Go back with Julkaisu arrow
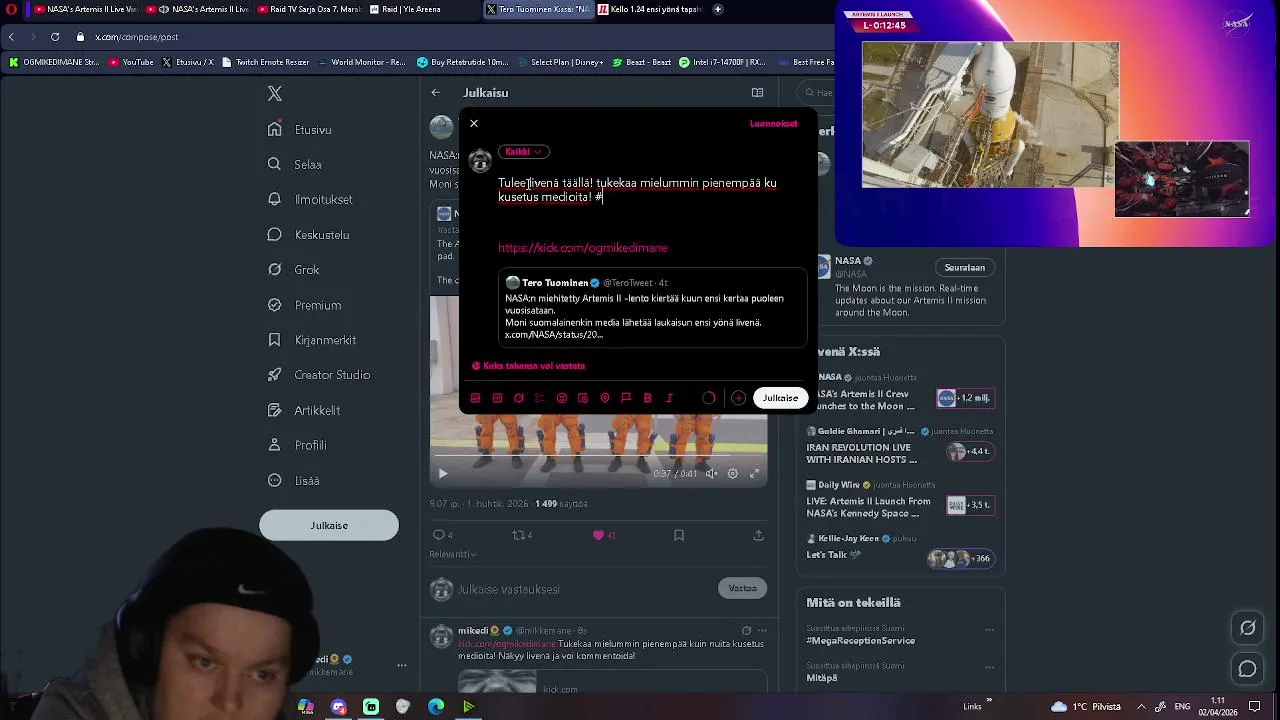The height and width of the screenshot is (720, 1280). (436, 93)
